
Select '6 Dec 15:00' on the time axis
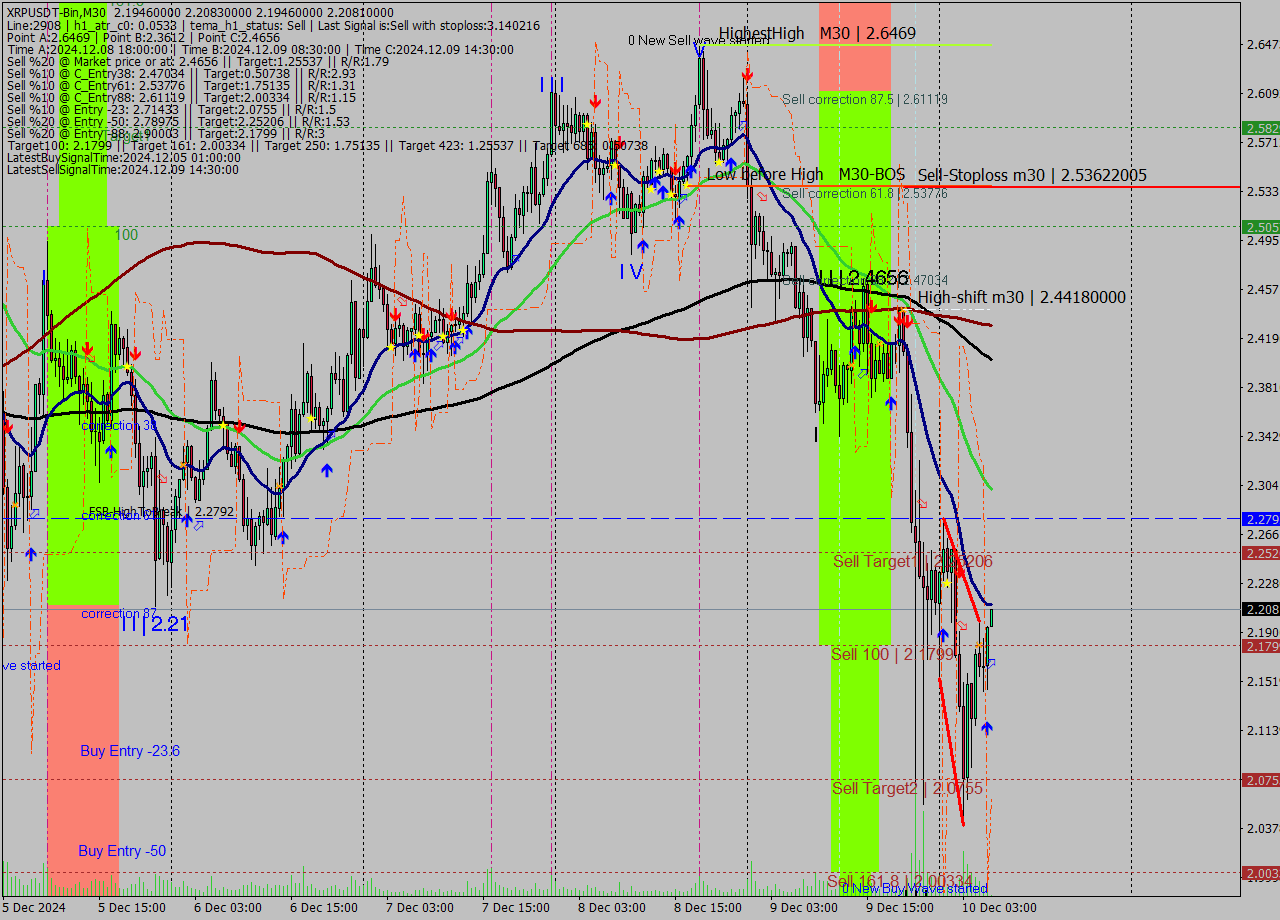(x=324, y=907)
